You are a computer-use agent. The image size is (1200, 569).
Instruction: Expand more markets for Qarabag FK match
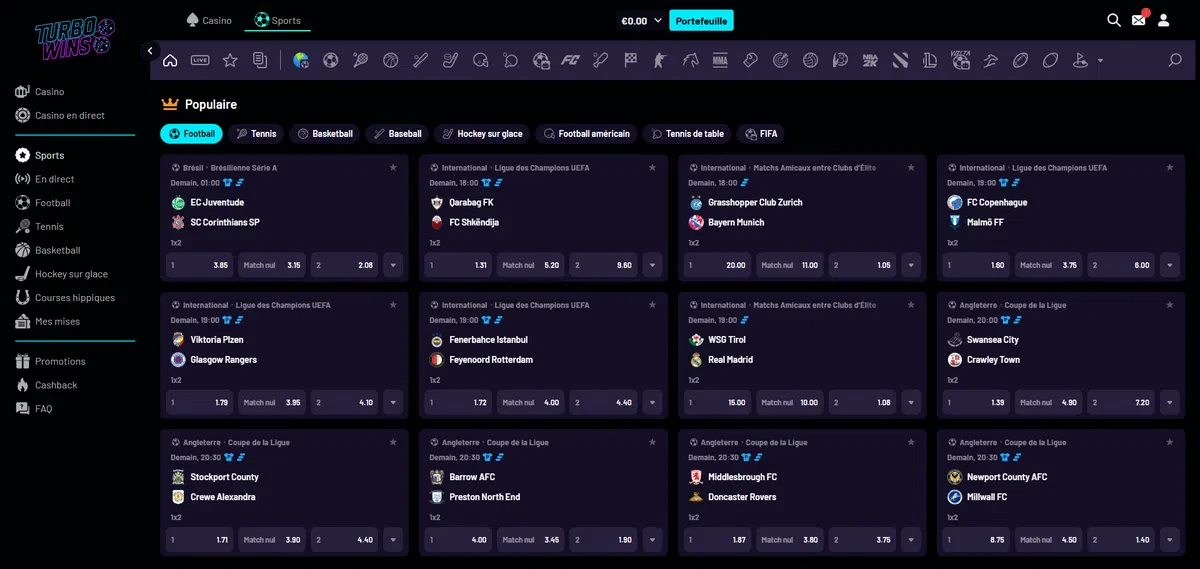coord(652,265)
